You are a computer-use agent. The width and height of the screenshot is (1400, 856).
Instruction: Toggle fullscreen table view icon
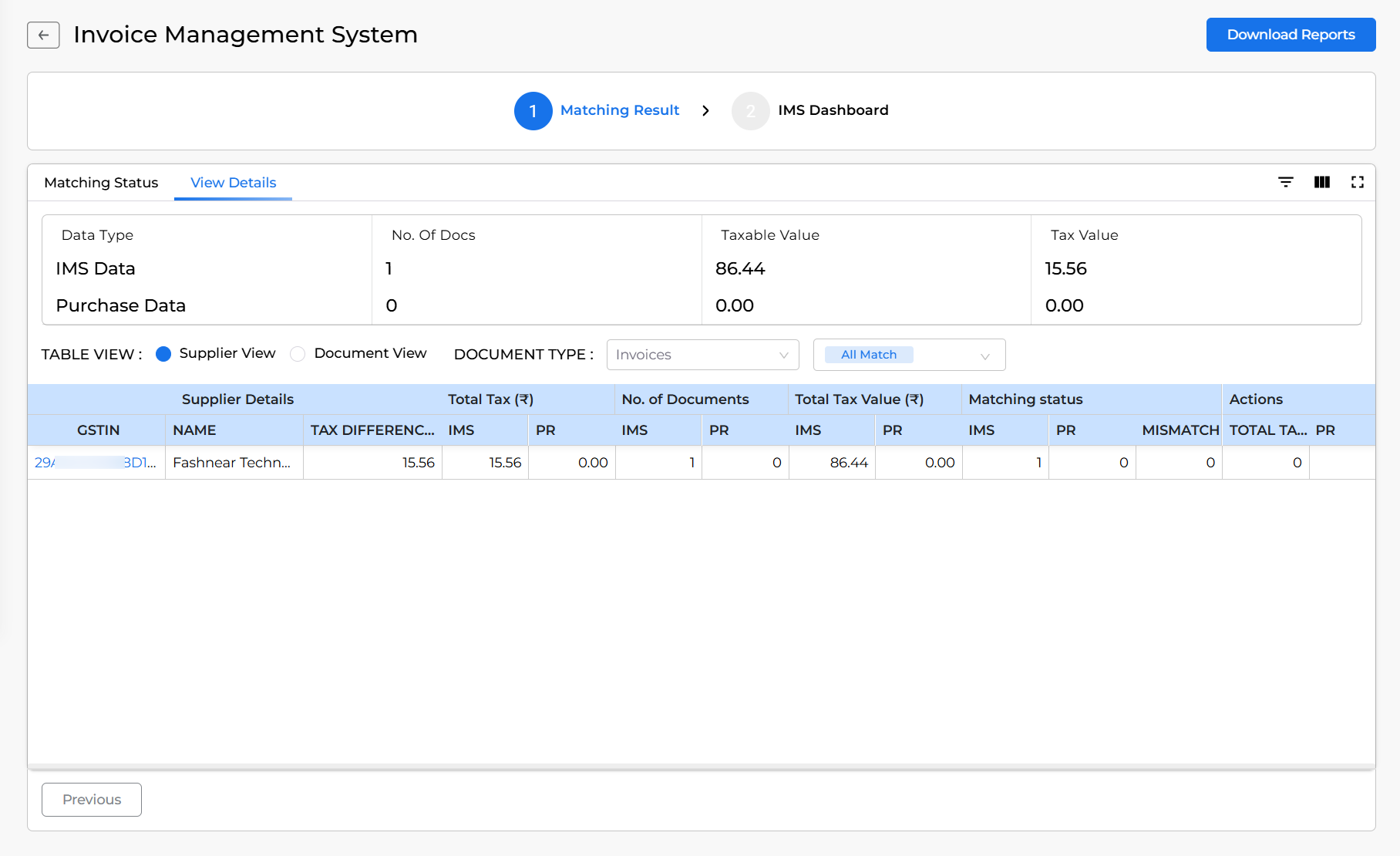click(1357, 182)
